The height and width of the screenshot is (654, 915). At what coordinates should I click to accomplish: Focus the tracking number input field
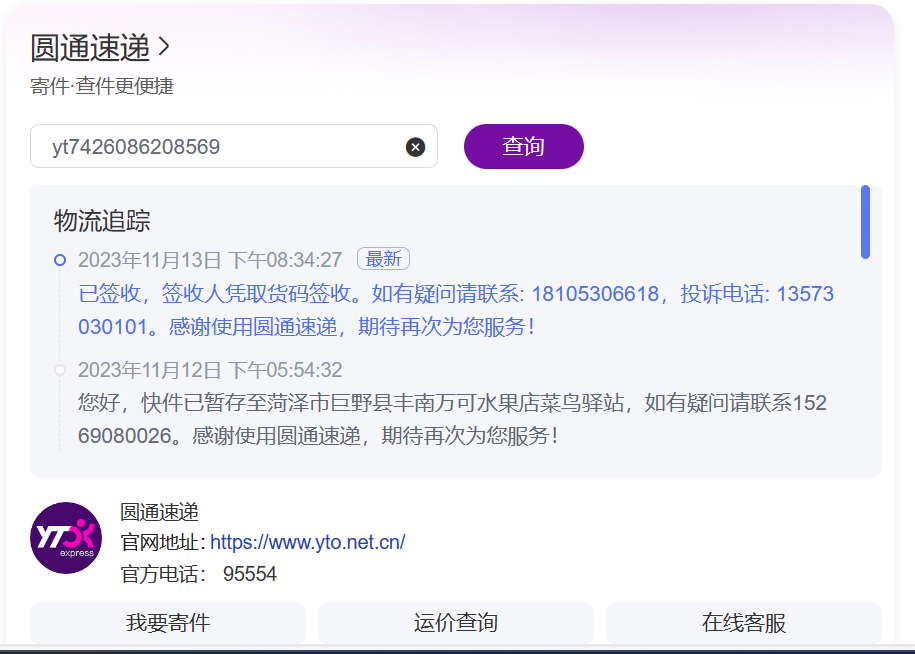point(233,146)
